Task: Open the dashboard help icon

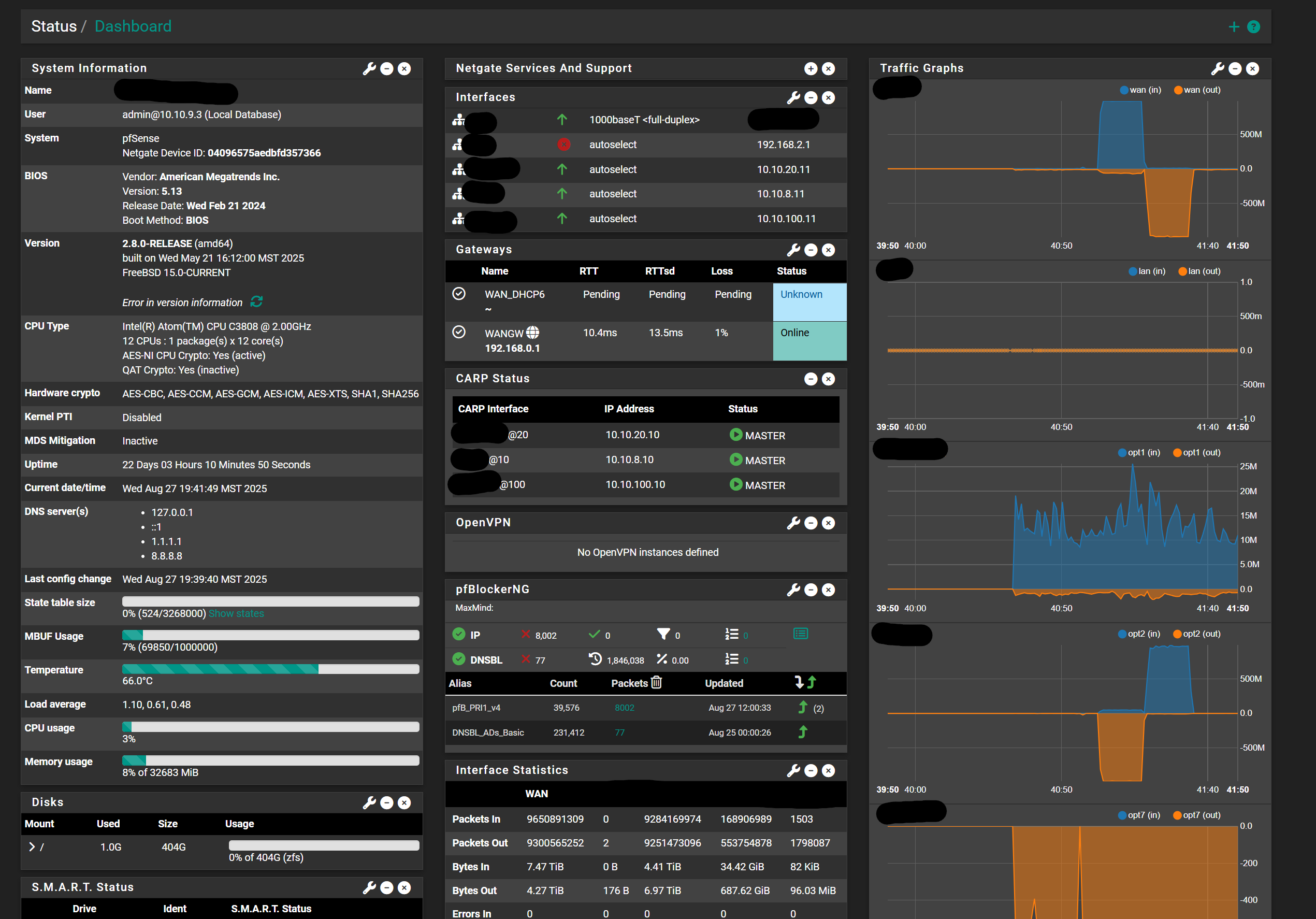Action: [x=1253, y=27]
